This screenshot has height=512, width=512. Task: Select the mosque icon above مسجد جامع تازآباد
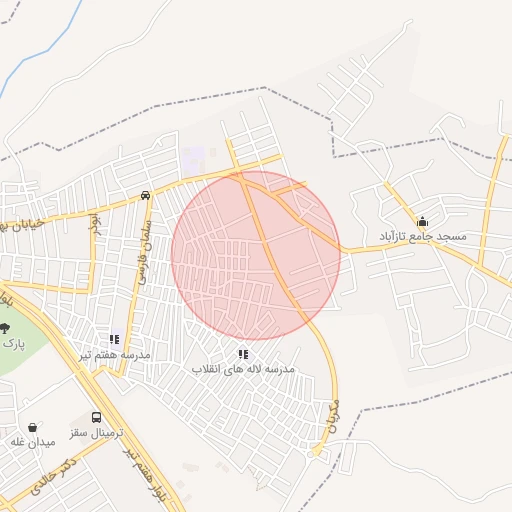click(422, 221)
